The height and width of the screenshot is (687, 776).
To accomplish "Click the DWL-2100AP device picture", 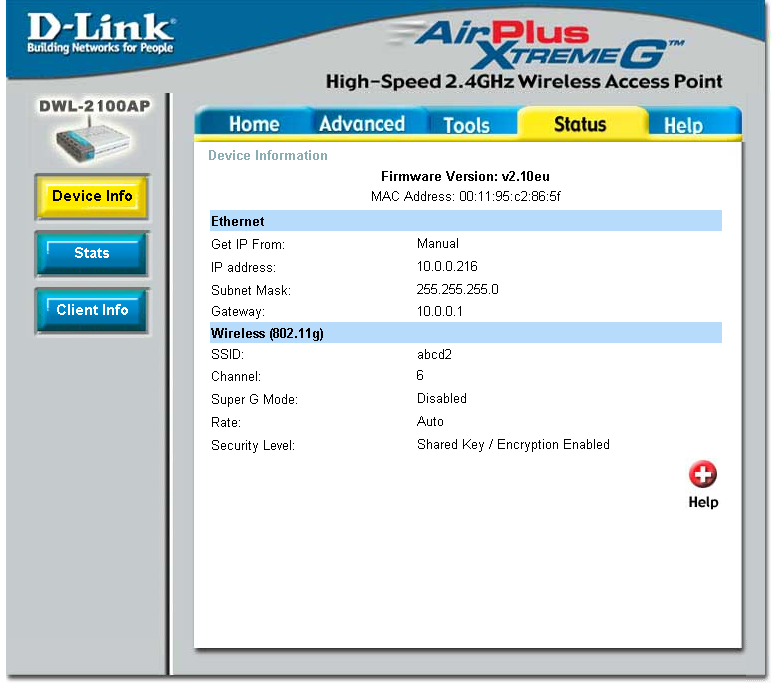I will pyautogui.click(x=92, y=141).
